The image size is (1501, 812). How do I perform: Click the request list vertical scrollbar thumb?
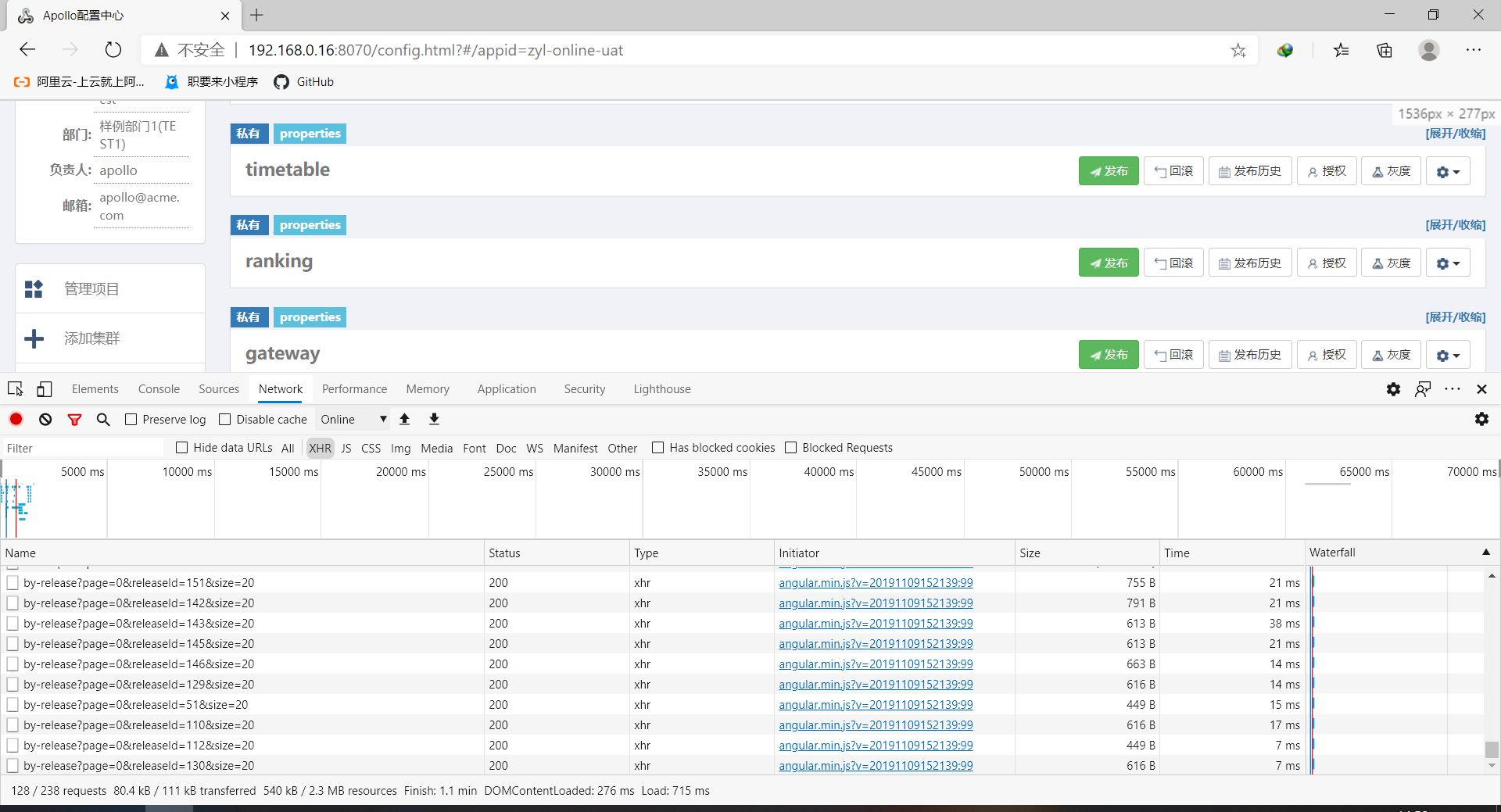(x=1492, y=749)
